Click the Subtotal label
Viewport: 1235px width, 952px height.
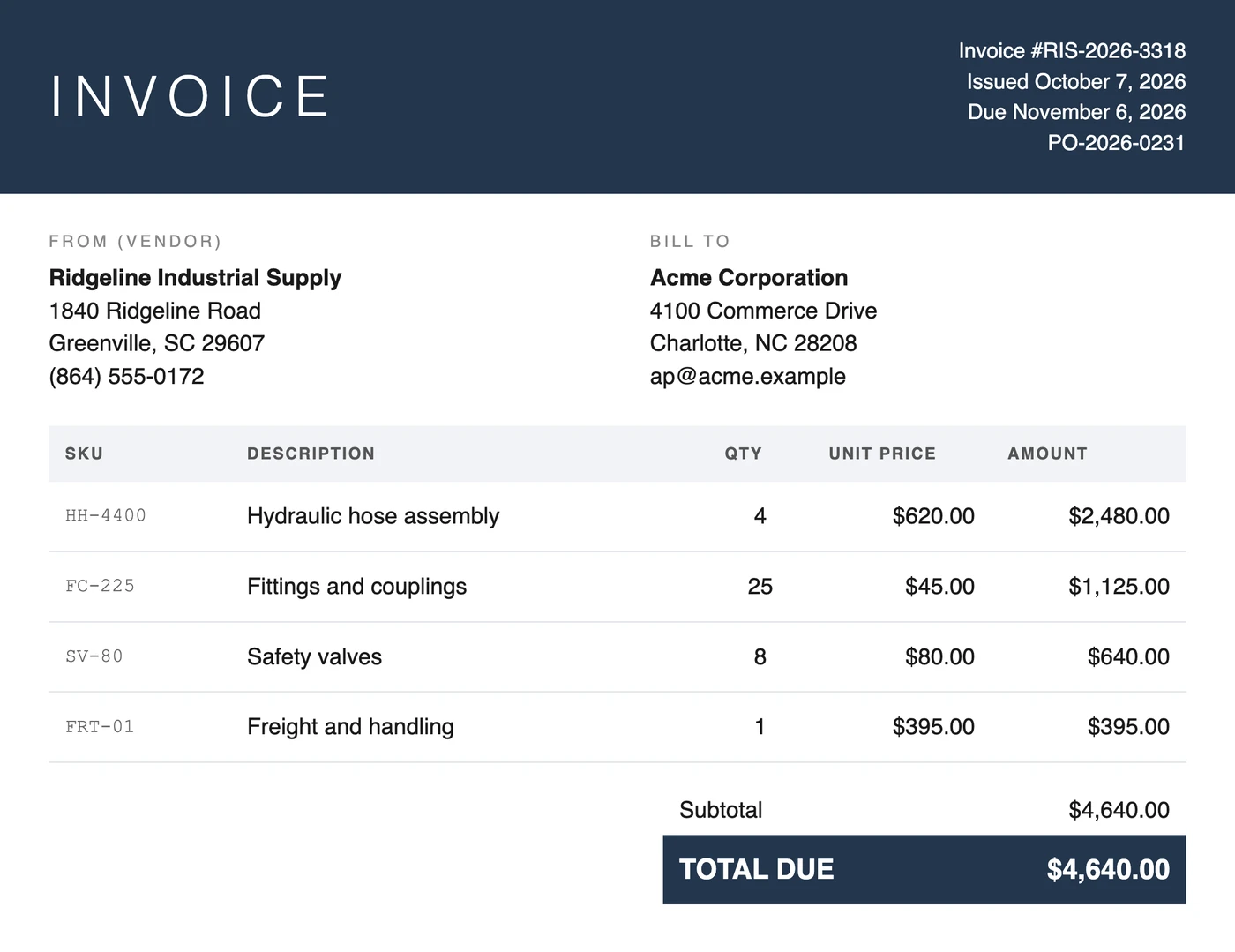point(721,810)
